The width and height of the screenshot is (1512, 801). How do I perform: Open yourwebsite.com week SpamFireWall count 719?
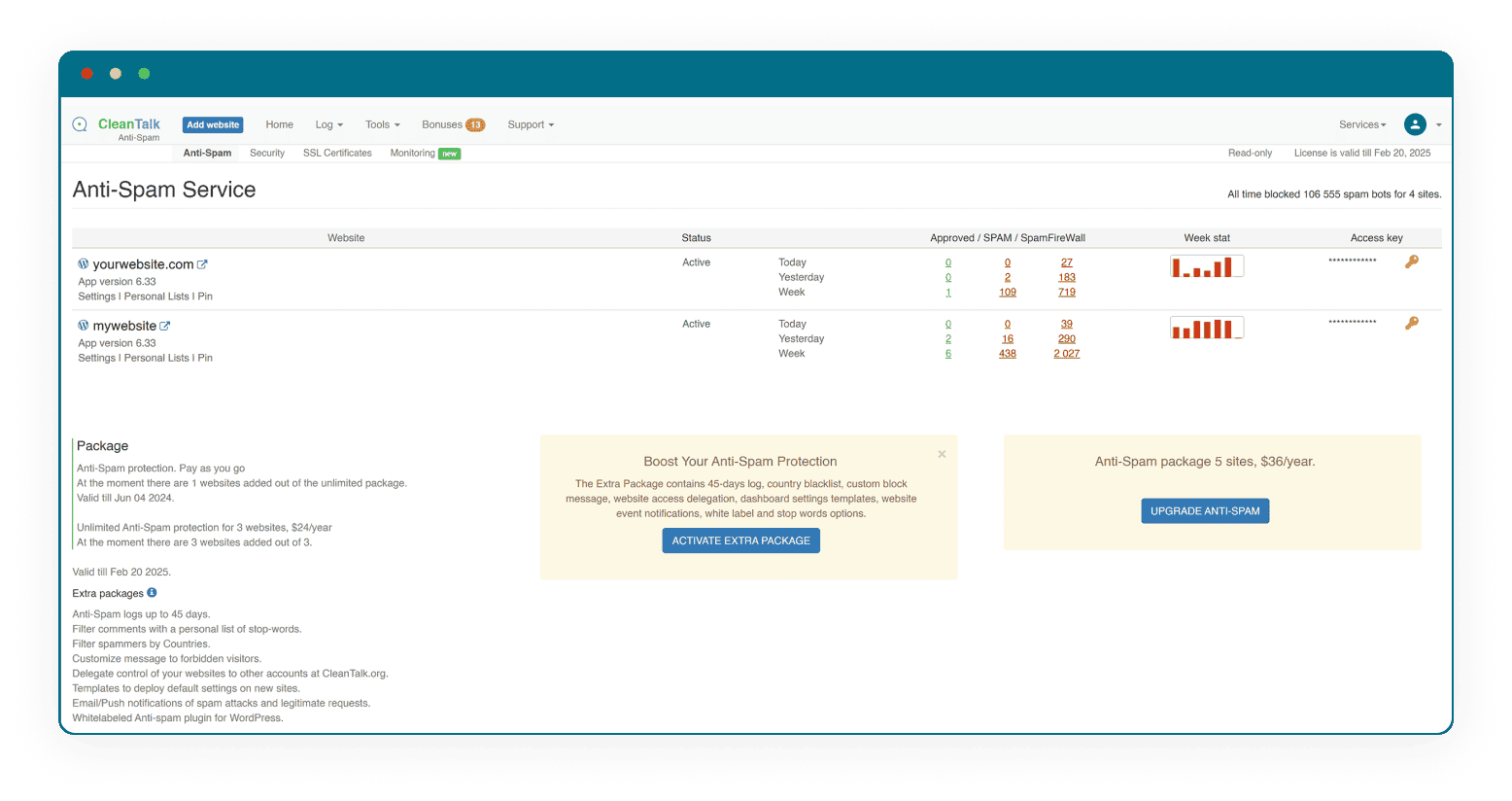point(1067,292)
